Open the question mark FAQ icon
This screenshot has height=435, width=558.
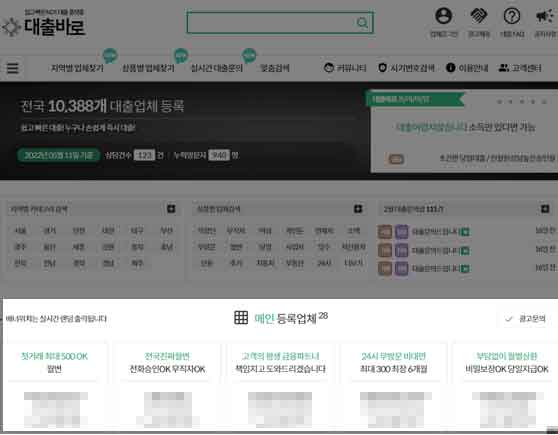[512, 16]
